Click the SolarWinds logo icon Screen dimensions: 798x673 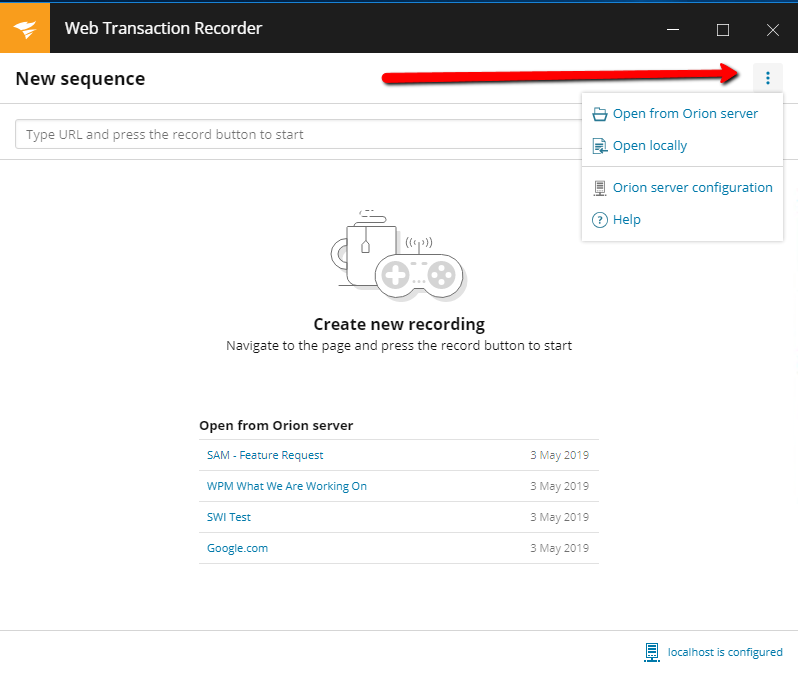tap(25, 29)
